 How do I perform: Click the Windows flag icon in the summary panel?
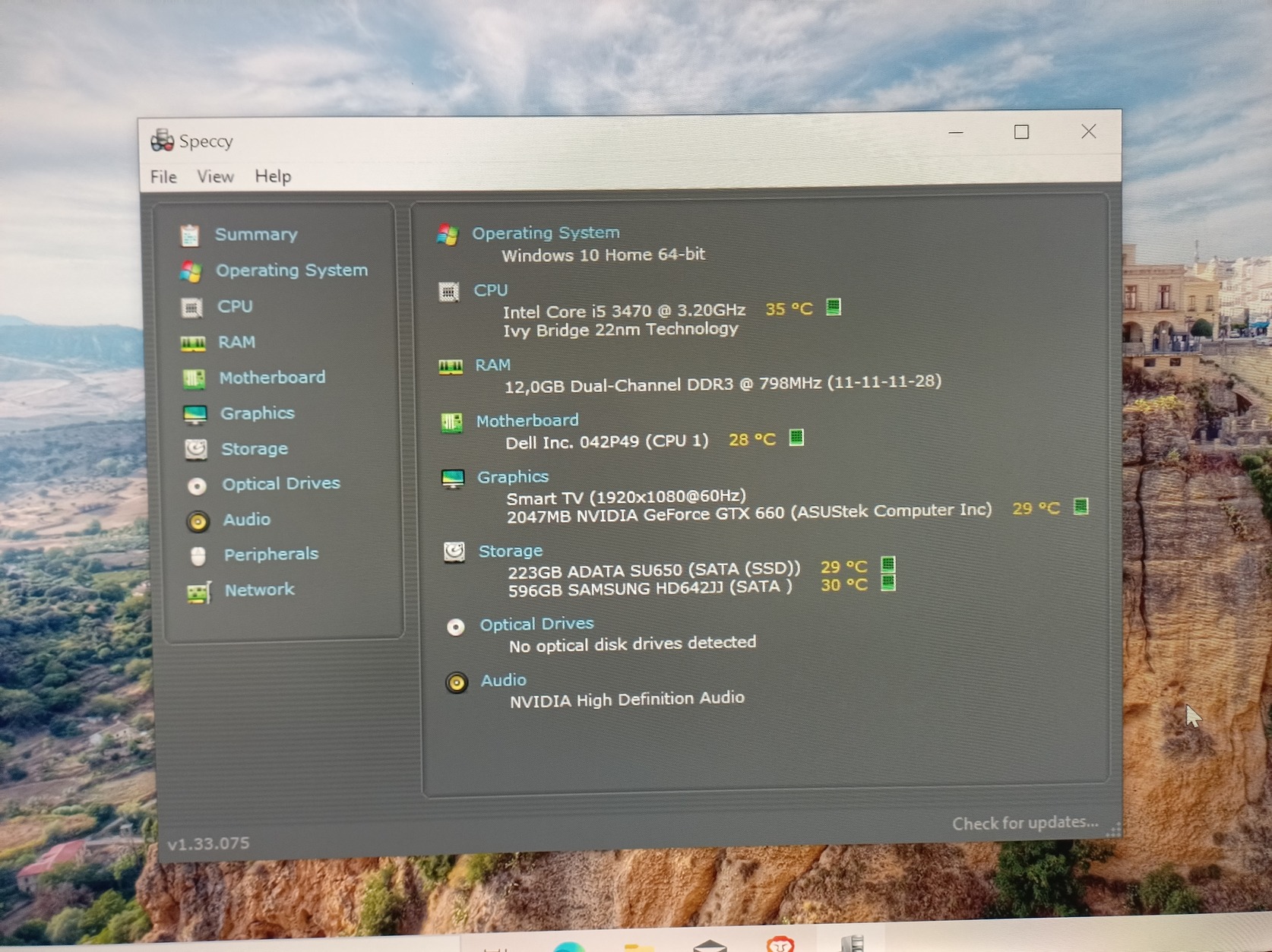click(448, 235)
